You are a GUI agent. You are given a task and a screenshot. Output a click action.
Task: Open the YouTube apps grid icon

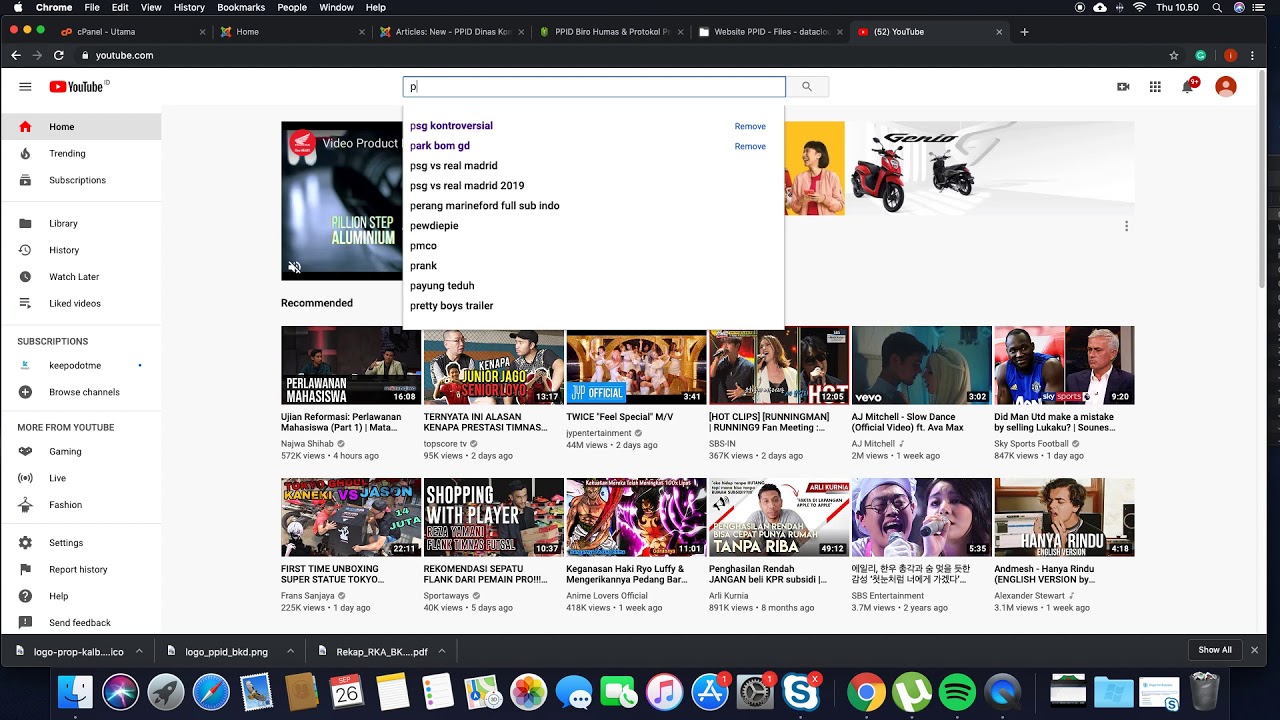(1155, 87)
